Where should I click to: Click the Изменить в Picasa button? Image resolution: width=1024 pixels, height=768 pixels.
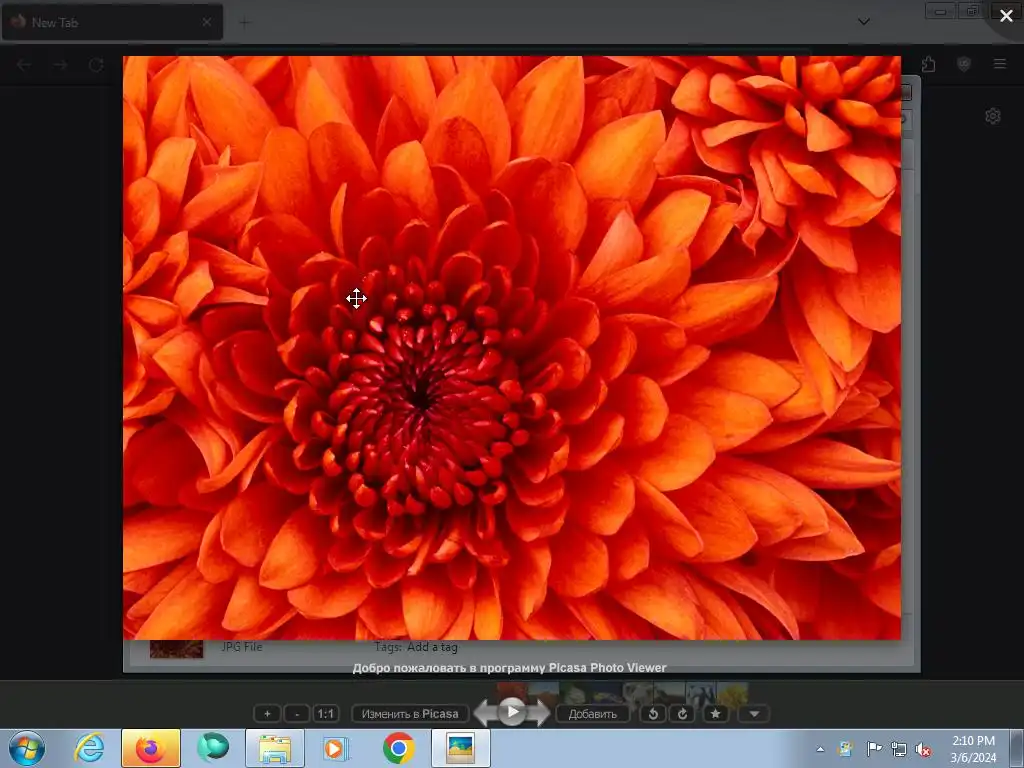pos(410,714)
